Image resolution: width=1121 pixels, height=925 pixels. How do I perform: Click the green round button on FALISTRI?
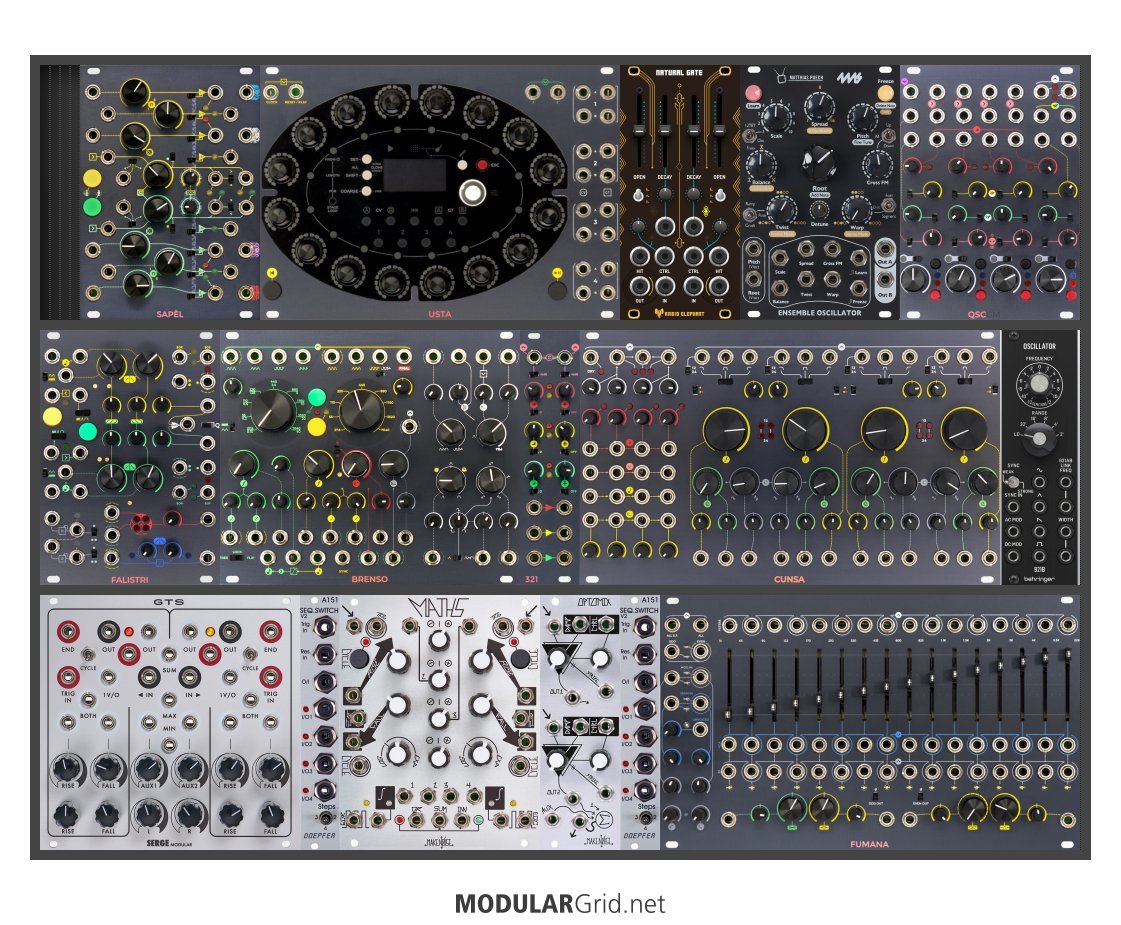[87, 432]
